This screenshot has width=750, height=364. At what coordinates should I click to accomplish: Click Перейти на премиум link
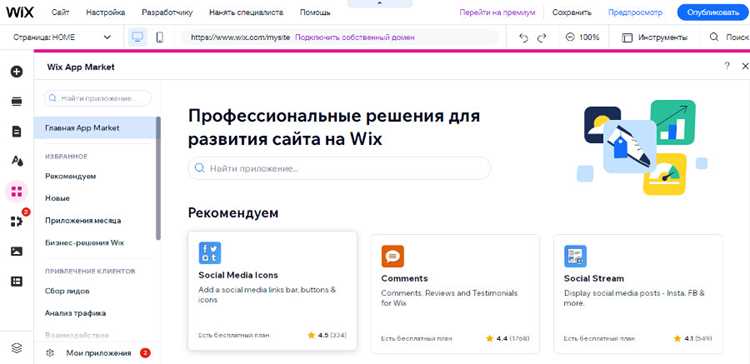[x=497, y=12]
